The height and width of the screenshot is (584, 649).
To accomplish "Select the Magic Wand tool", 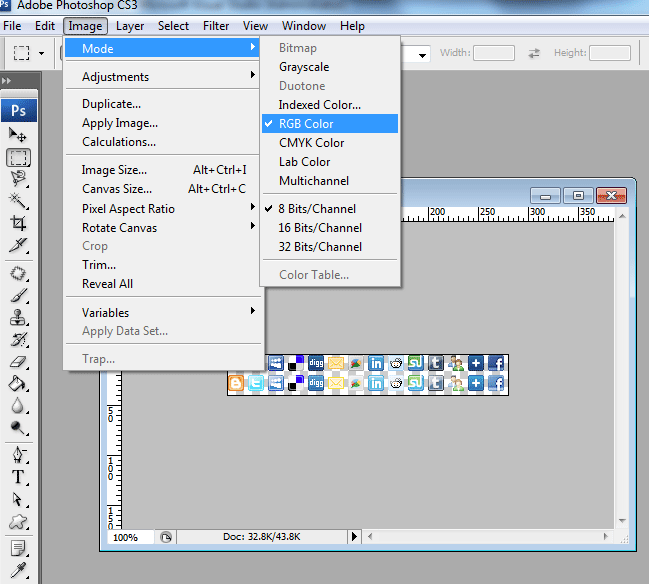I will click(18, 201).
